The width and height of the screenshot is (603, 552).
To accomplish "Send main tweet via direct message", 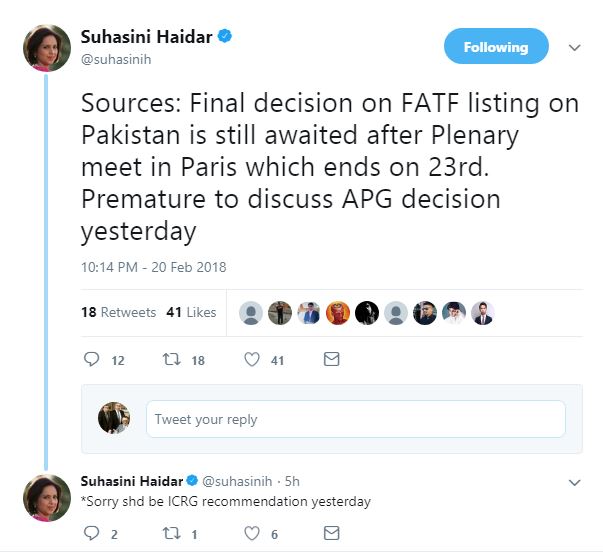I will [x=332, y=360].
